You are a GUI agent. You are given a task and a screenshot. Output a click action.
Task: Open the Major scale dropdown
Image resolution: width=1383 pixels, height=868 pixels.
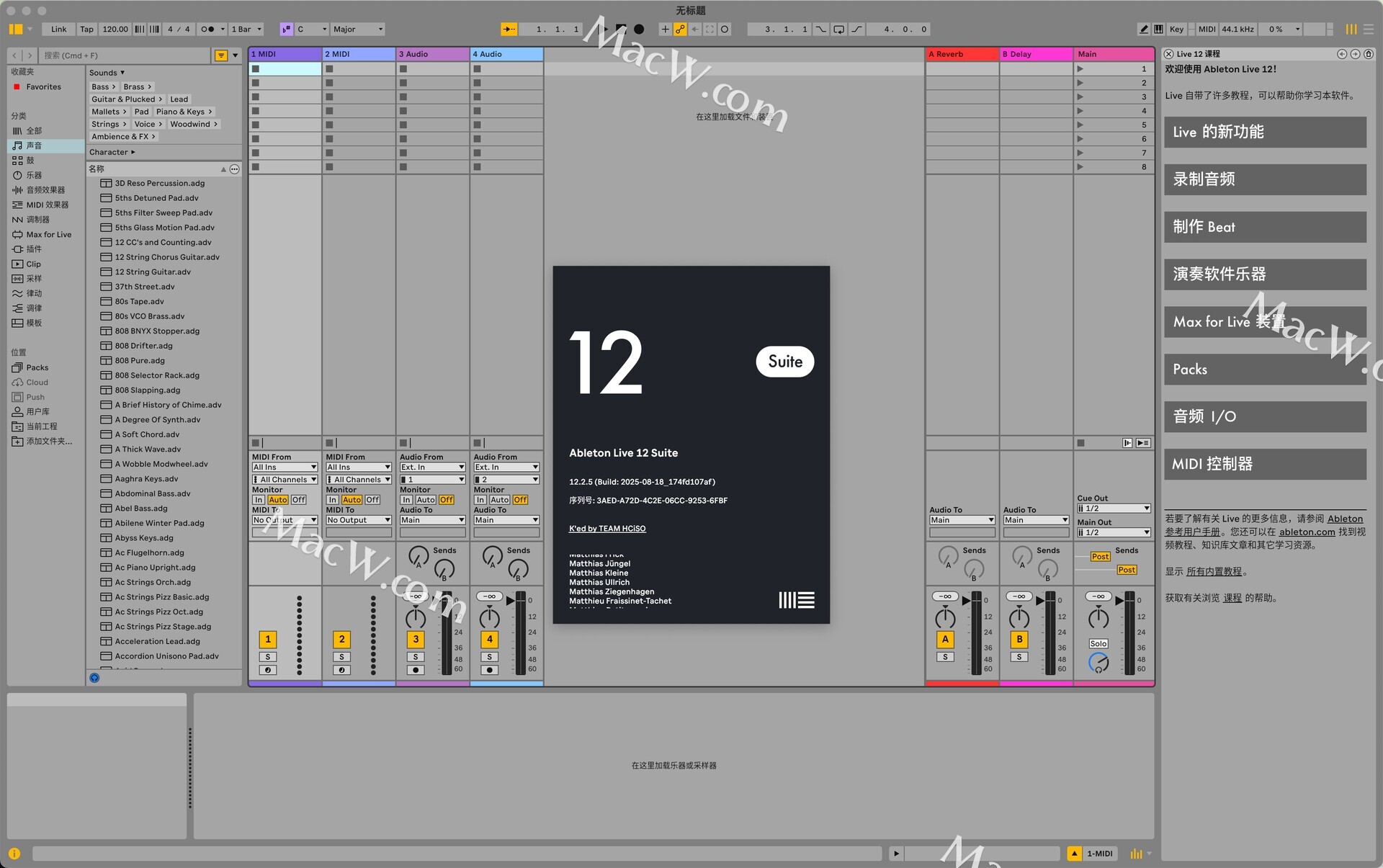tap(358, 30)
